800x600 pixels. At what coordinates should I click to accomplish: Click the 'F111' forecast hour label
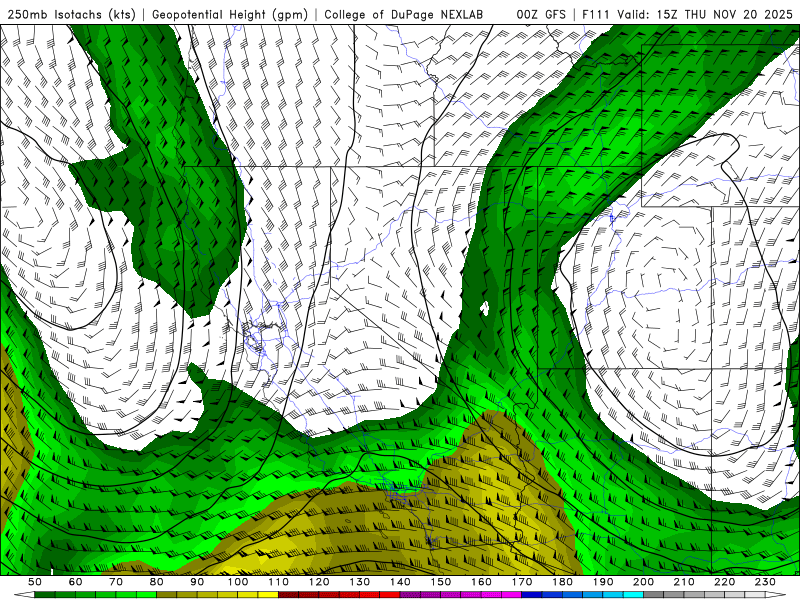[x=596, y=14]
